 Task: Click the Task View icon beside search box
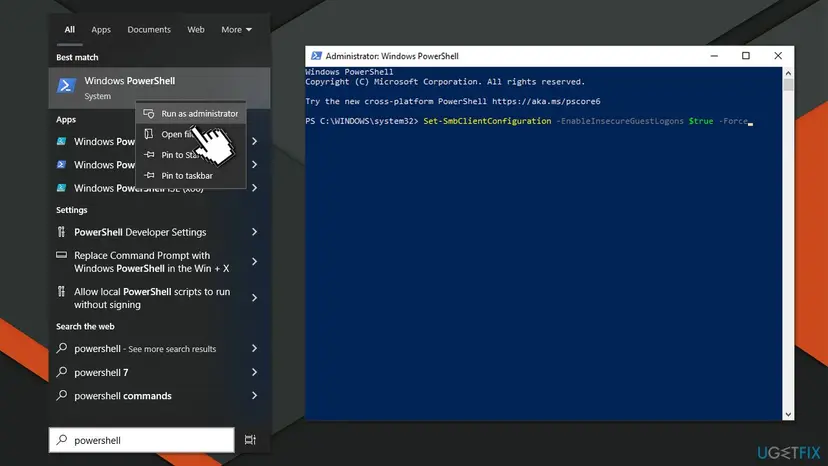pos(250,440)
